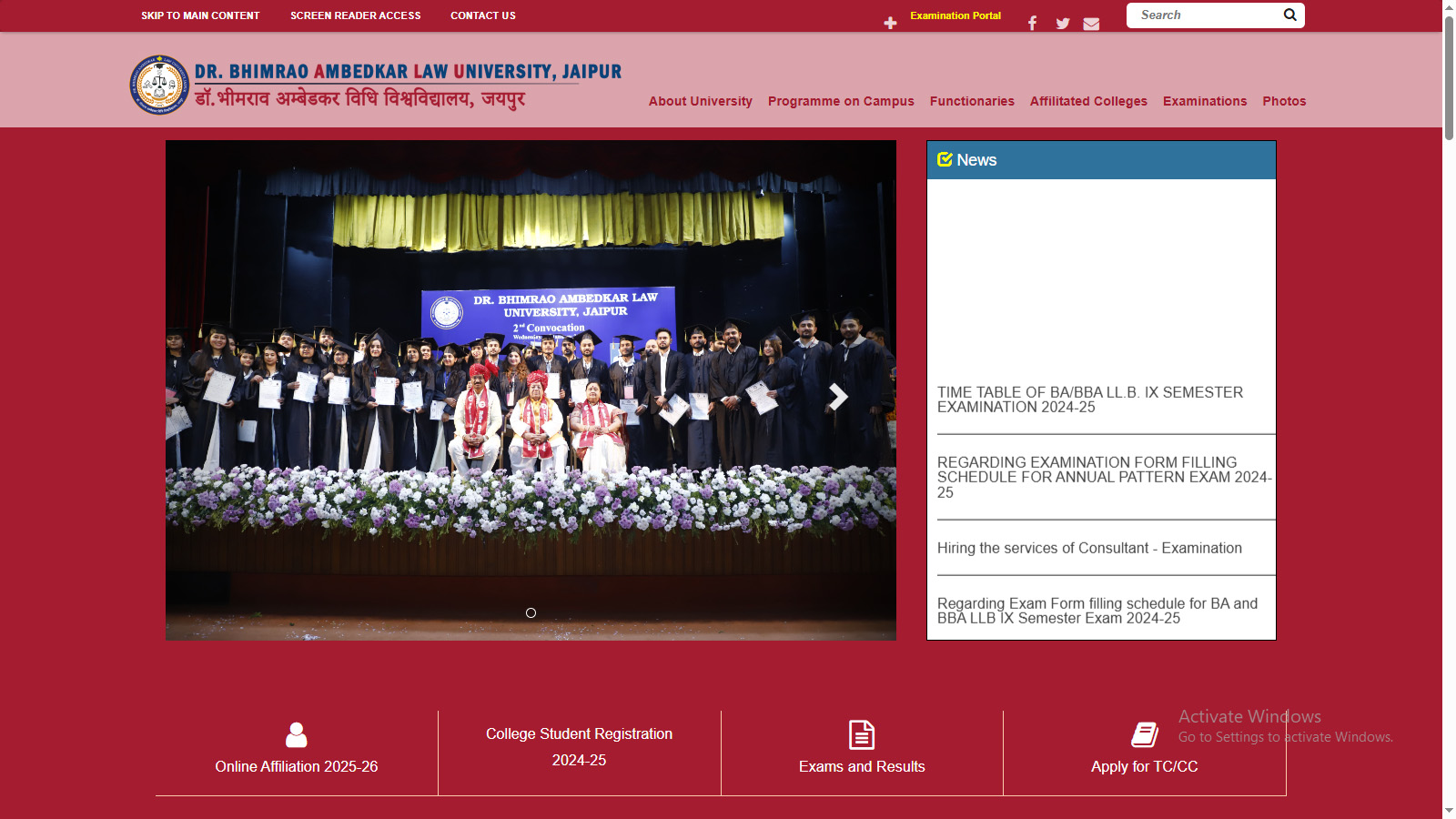Viewport: 1456px width, 819px height.
Task: Open Examination Form Filling Schedule Annual Pattern news
Action: tap(1104, 477)
